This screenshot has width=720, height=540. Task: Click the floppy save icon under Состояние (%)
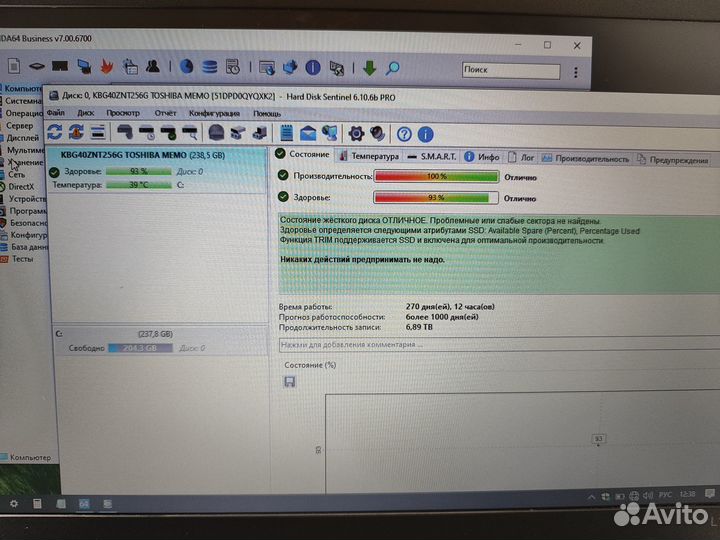[290, 382]
